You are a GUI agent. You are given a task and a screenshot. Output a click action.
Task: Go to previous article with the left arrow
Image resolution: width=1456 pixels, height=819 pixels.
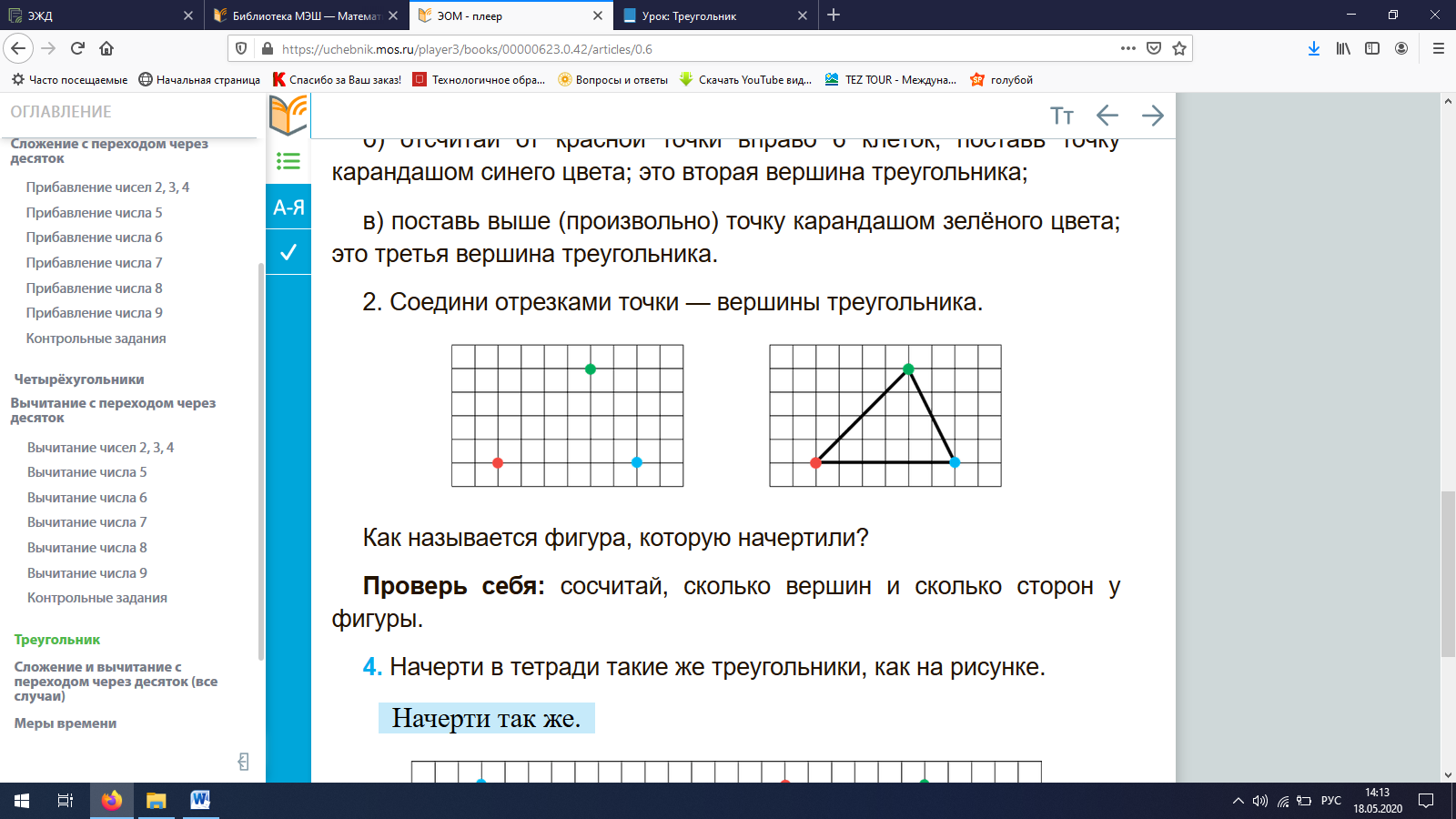[1107, 116]
